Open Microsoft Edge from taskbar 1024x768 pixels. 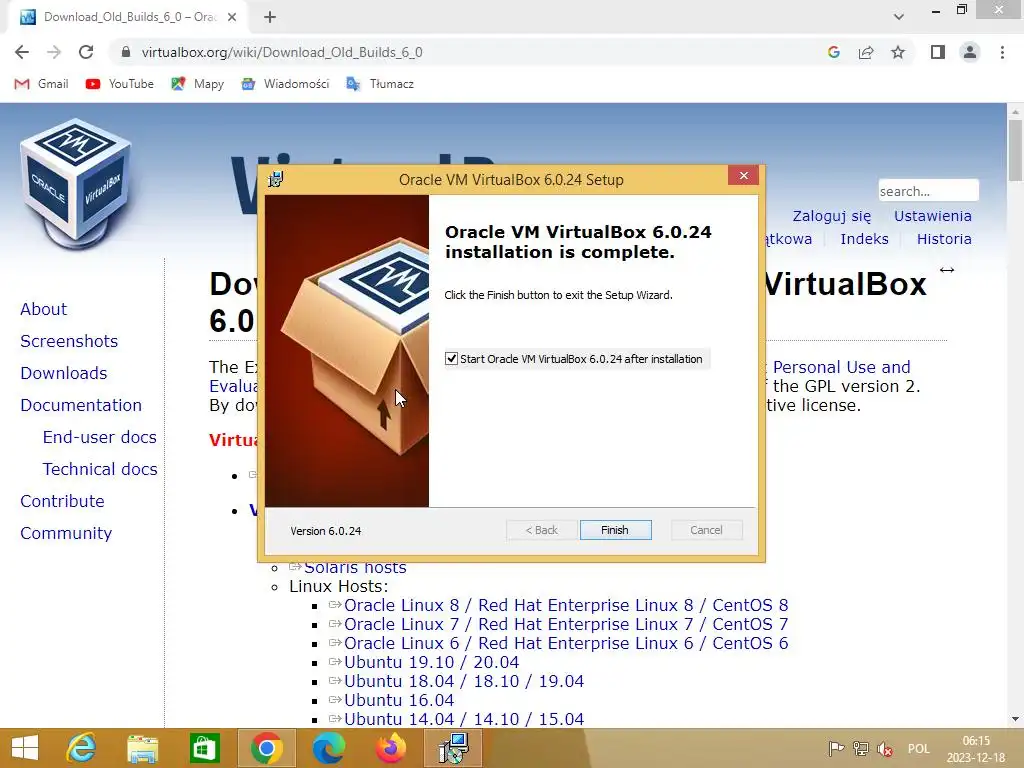pos(328,748)
